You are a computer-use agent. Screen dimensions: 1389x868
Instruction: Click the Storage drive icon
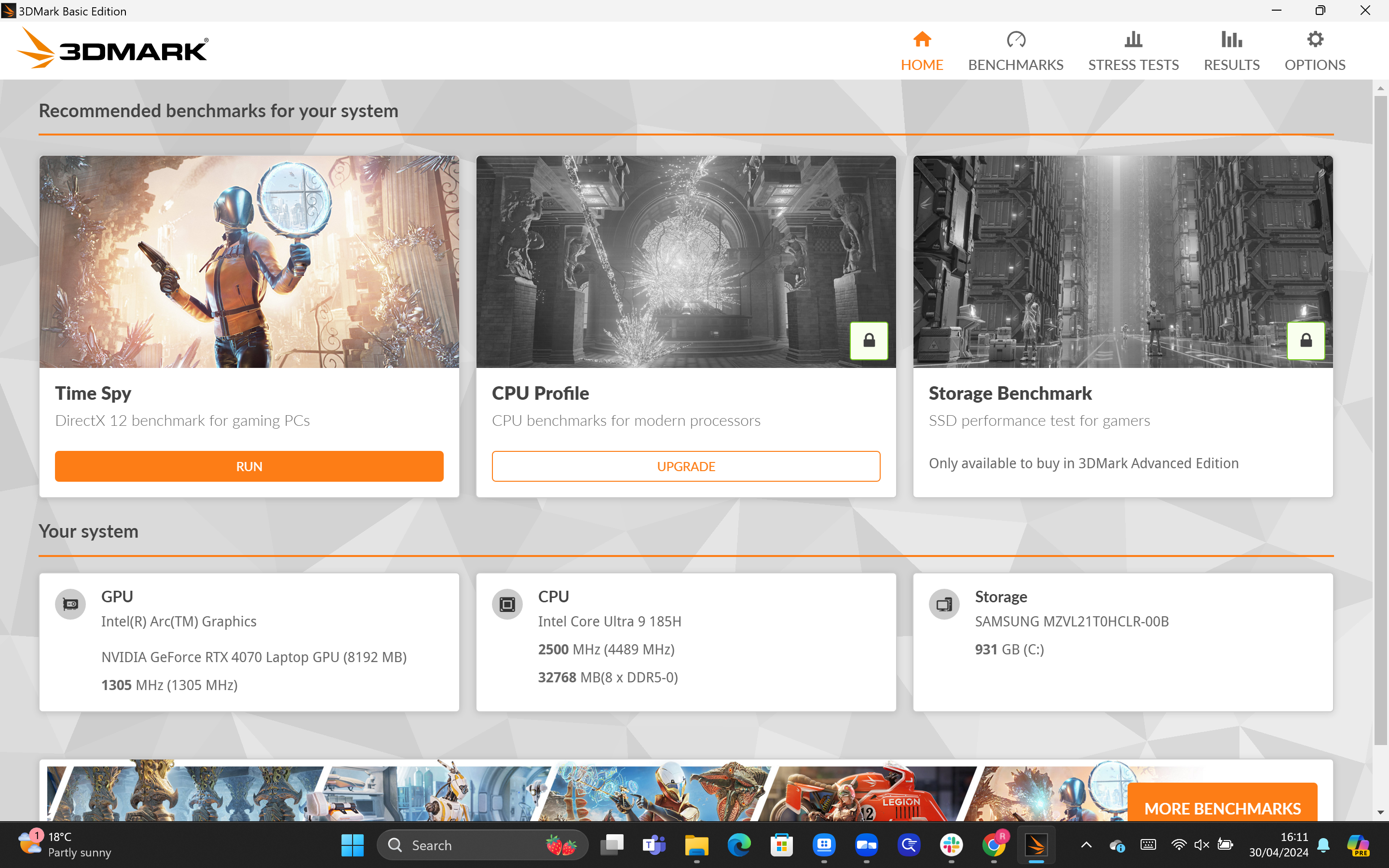(944, 604)
